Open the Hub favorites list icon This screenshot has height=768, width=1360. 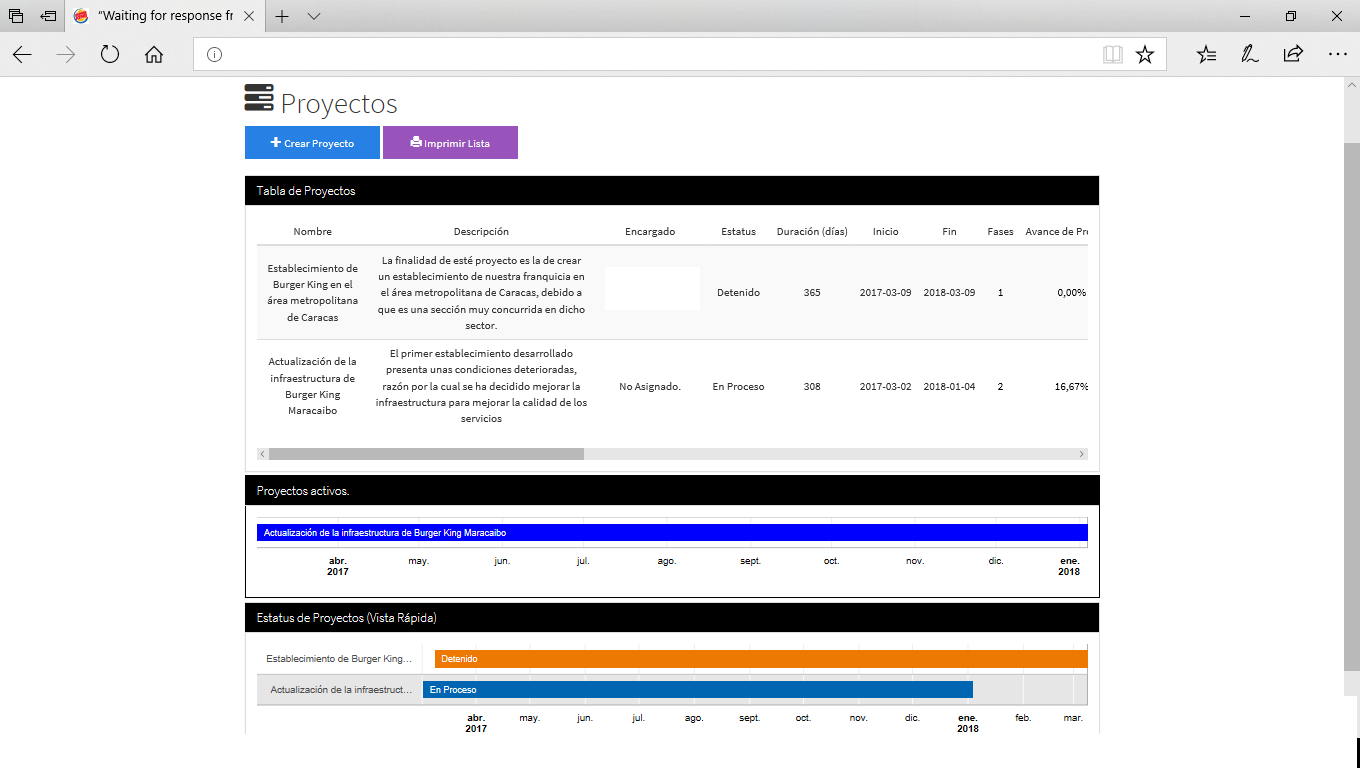tap(1207, 54)
